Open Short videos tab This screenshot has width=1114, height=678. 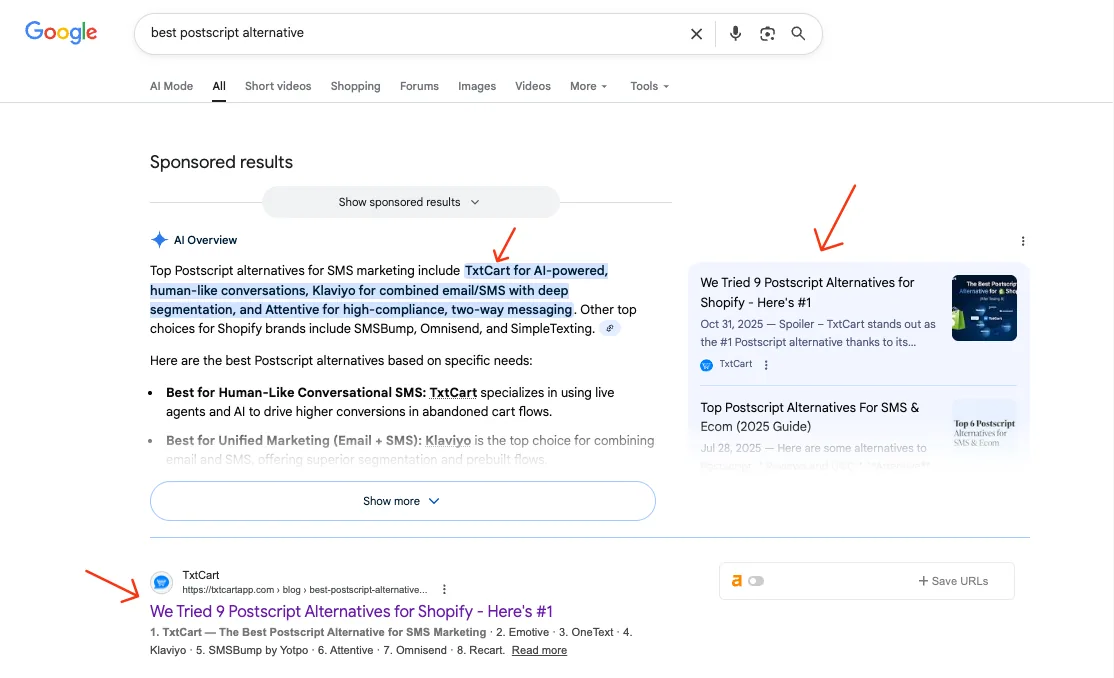pyautogui.click(x=278, y=86)
